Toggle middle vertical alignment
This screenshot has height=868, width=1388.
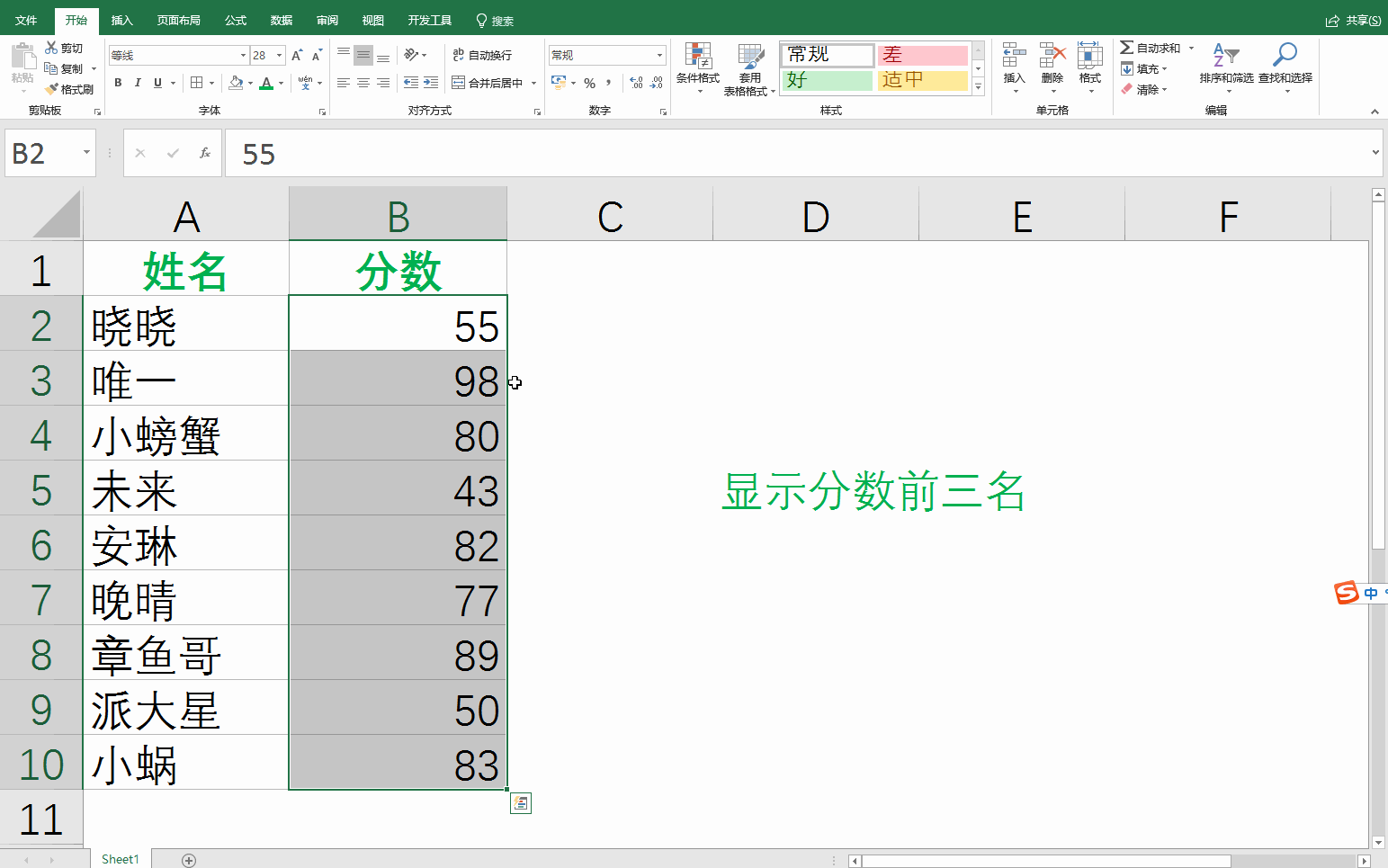pos(363,55)
